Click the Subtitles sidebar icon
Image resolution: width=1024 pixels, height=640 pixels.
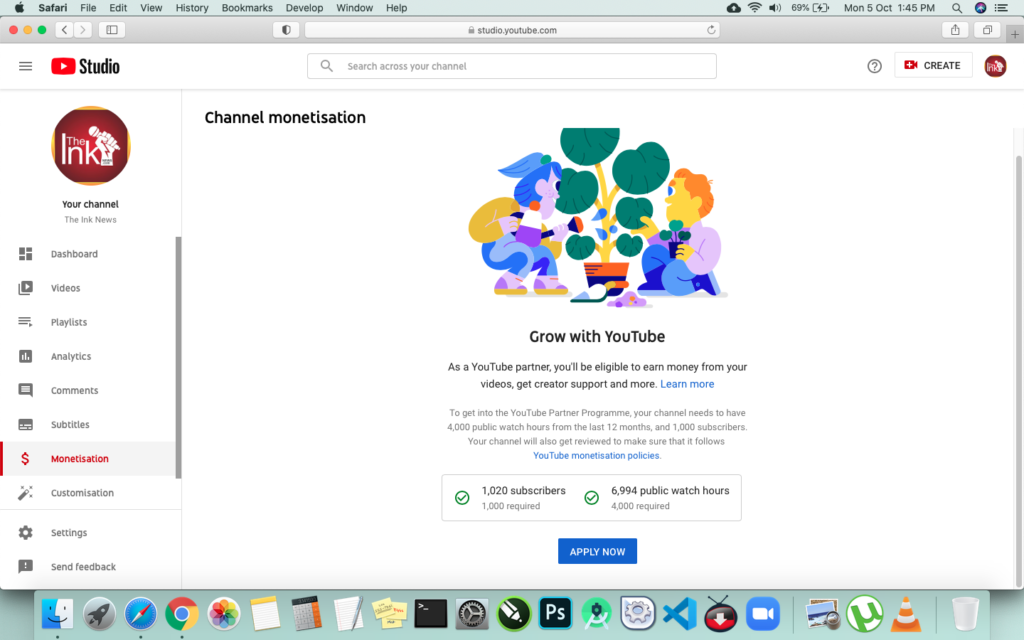click(x=25, y=424)
